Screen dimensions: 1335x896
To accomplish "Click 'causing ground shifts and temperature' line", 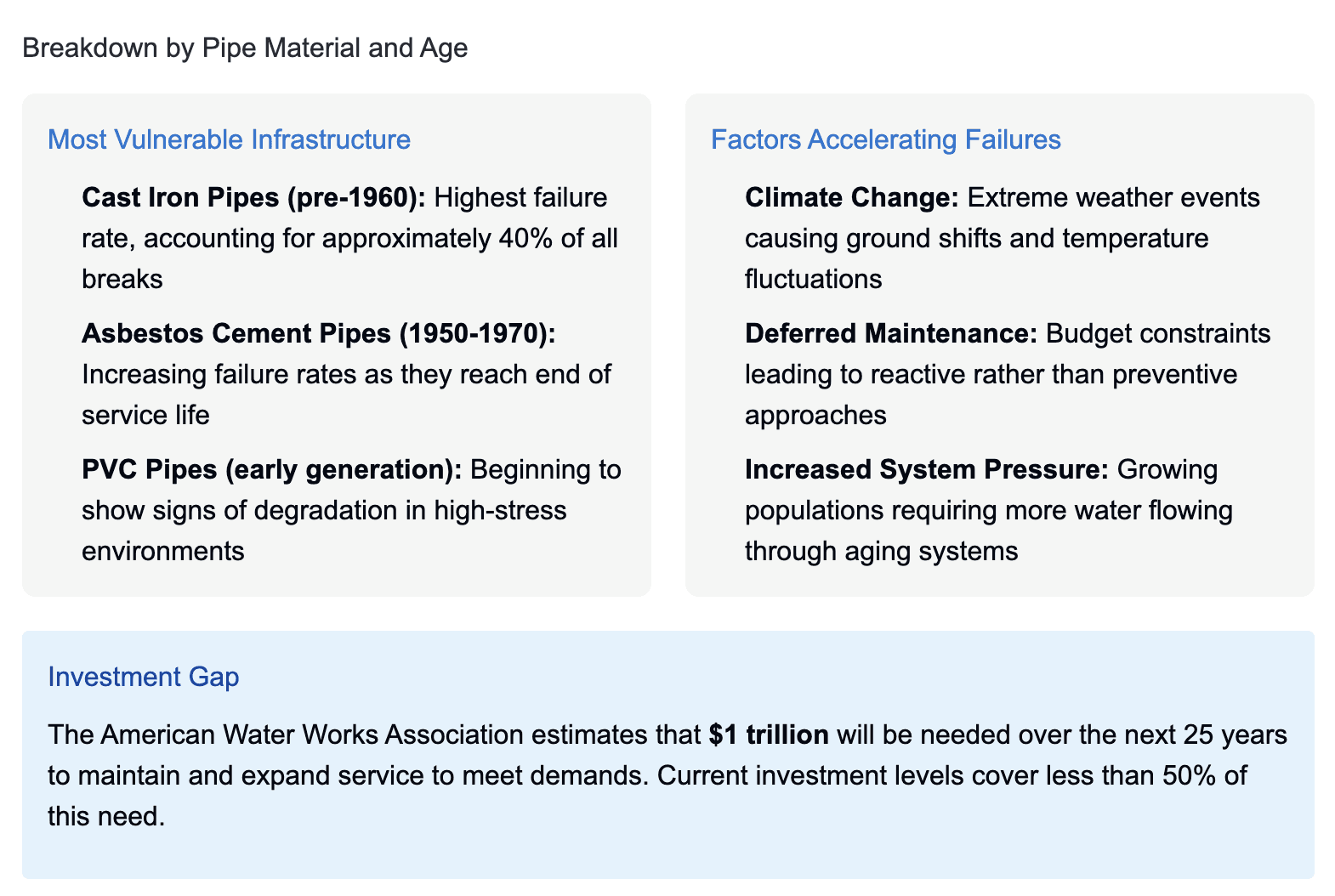I will [976, 238].
